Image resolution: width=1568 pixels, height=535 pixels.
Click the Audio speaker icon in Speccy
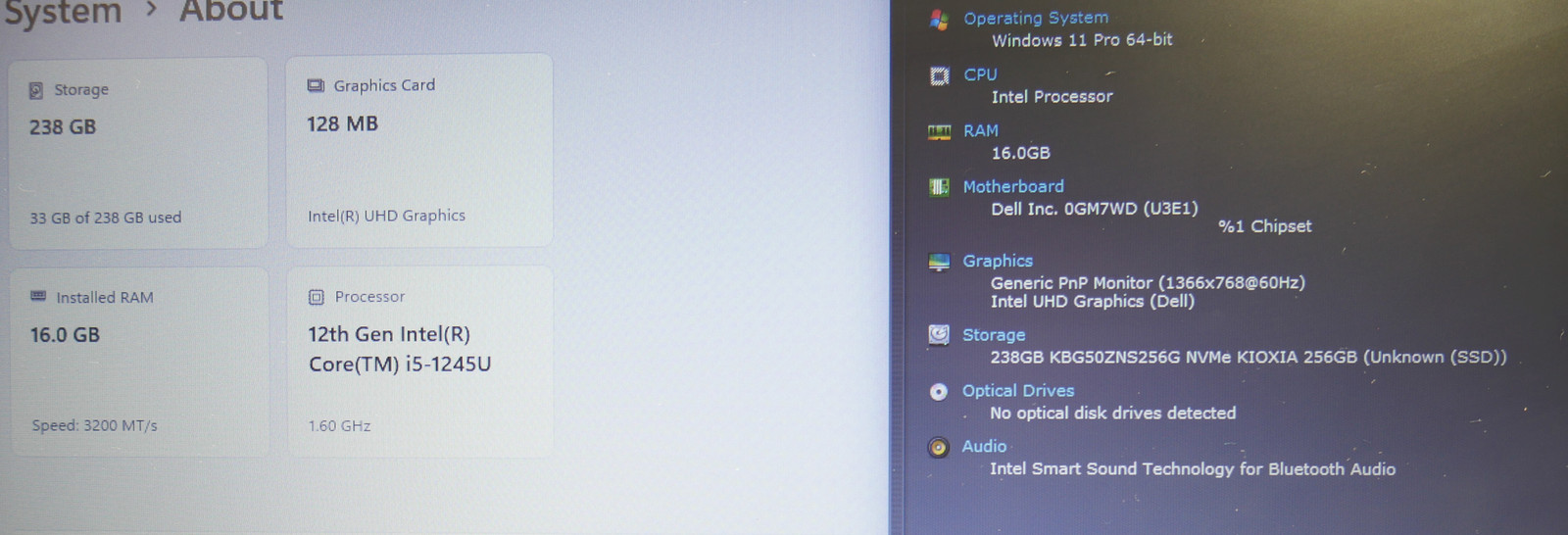point(939,448)
